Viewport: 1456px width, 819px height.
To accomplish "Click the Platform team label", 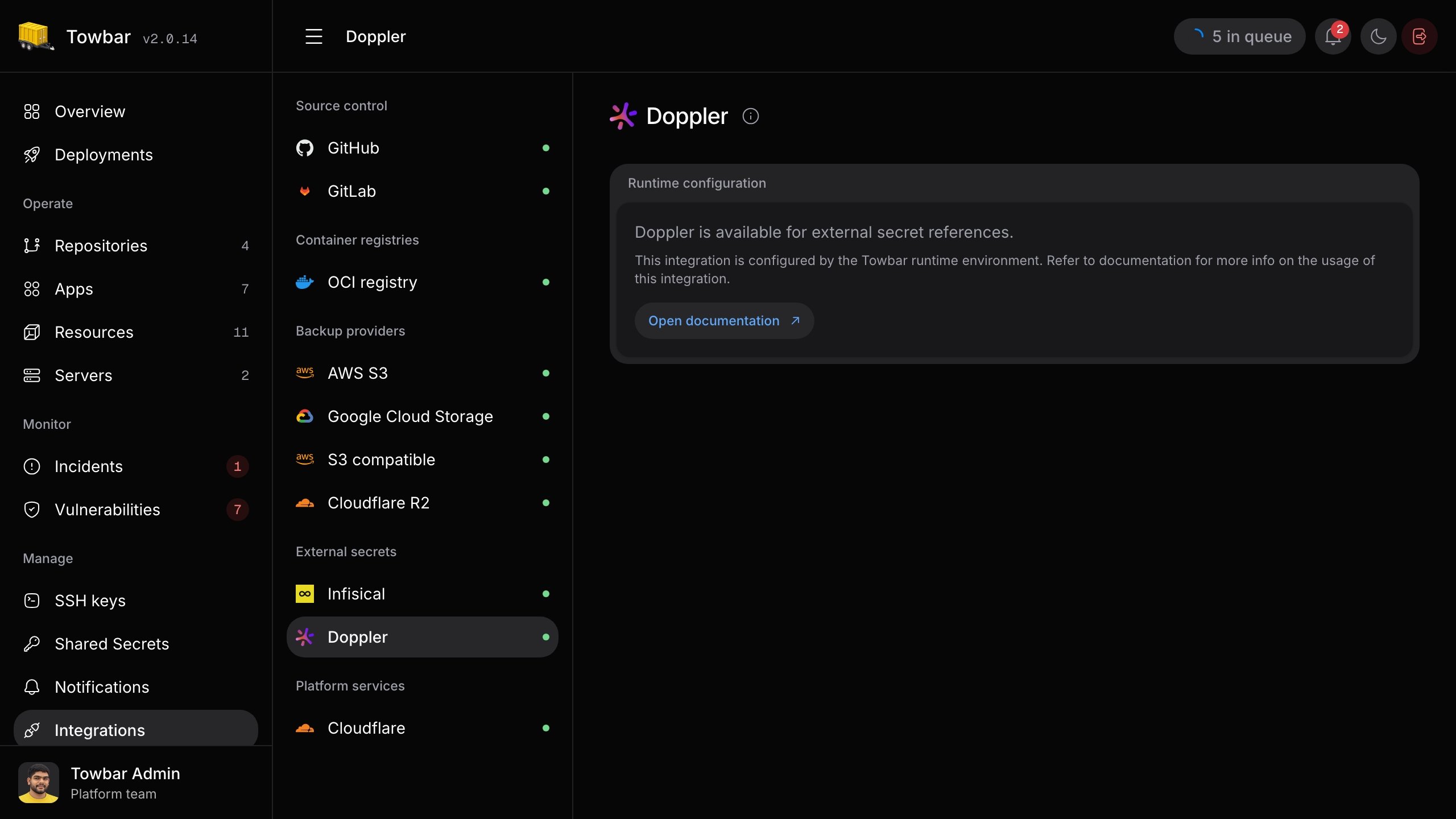I will 113,794.
